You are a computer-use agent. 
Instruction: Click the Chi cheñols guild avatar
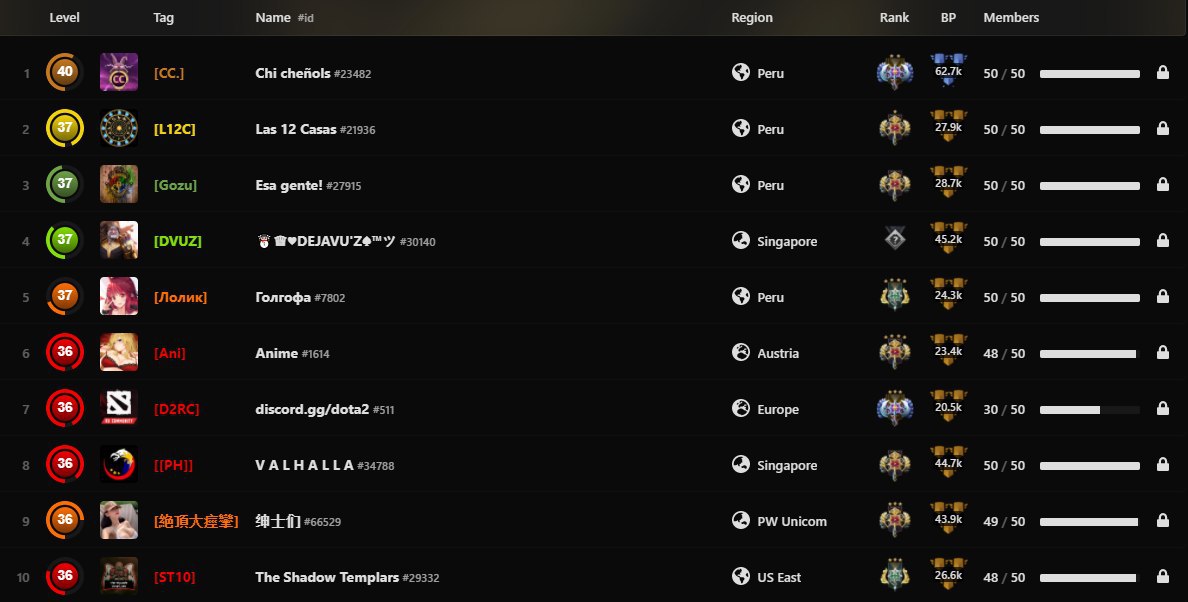pos(119,73)
